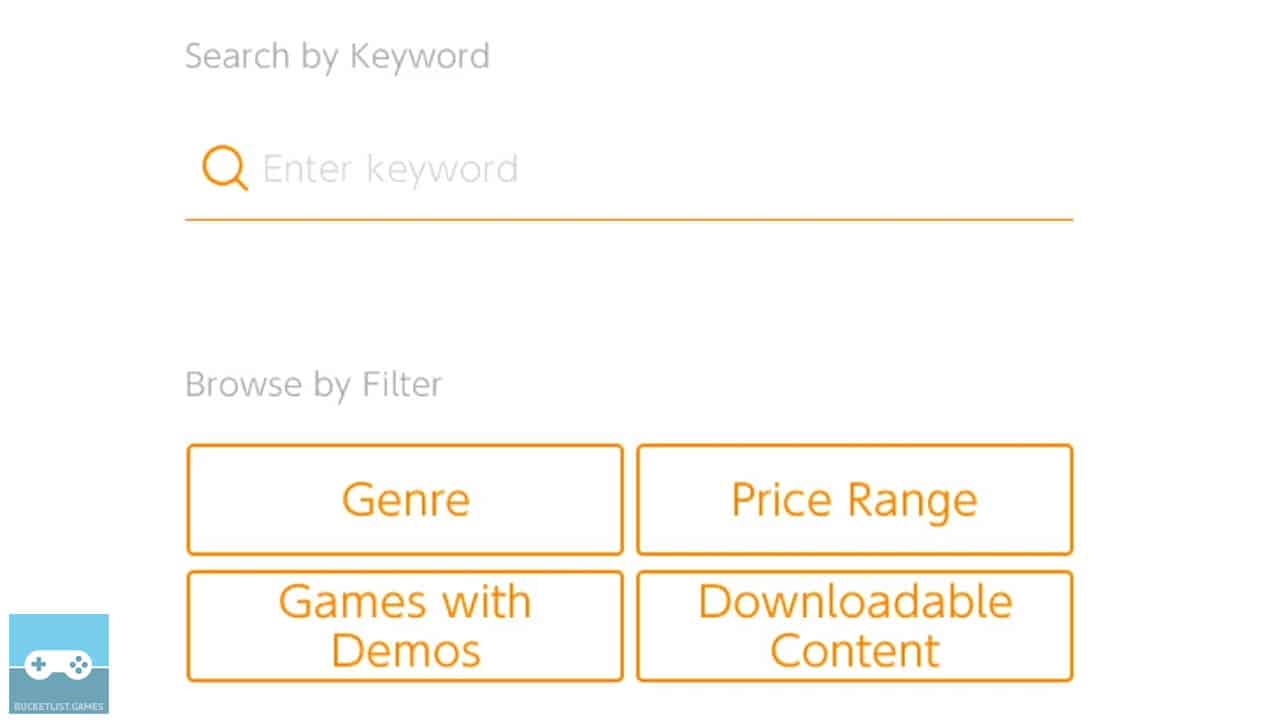Image resolution: width=1280 pixels, height=720 pixels.
Task: Click the word Downloadable in the bottom-right filter button
Action: [855, 602]
